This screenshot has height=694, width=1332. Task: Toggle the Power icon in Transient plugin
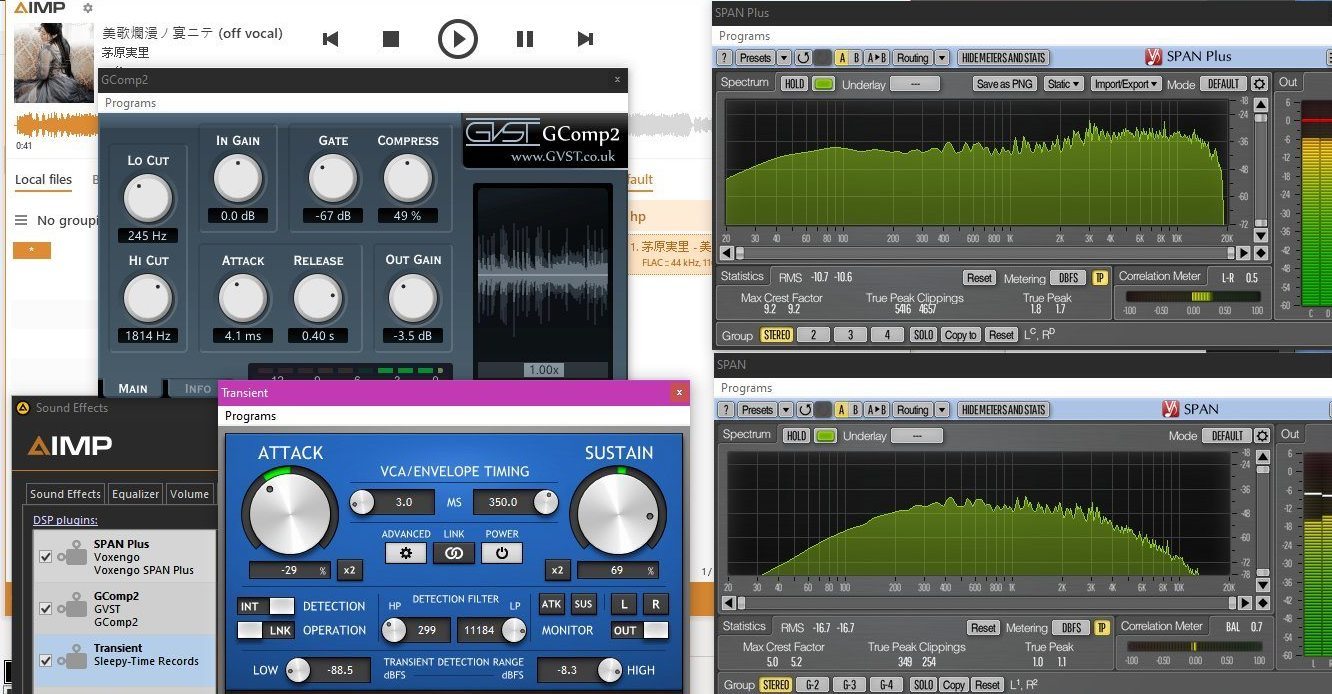click(502, 552)
